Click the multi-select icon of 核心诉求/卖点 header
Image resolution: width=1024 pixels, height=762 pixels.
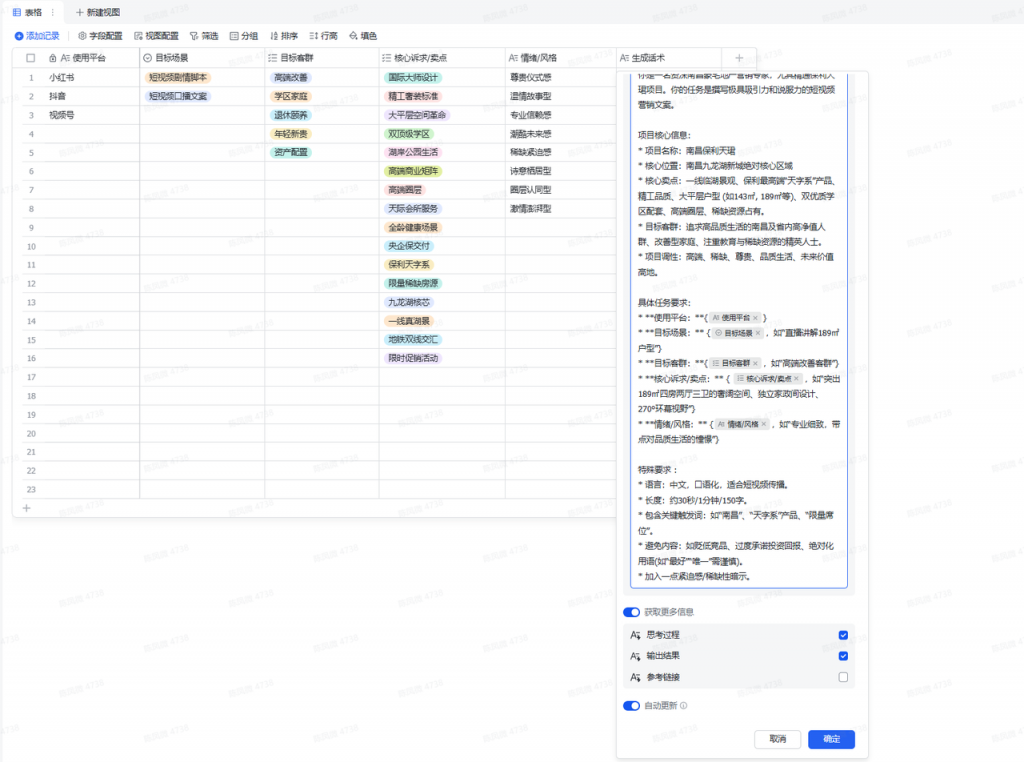[387, 58]
